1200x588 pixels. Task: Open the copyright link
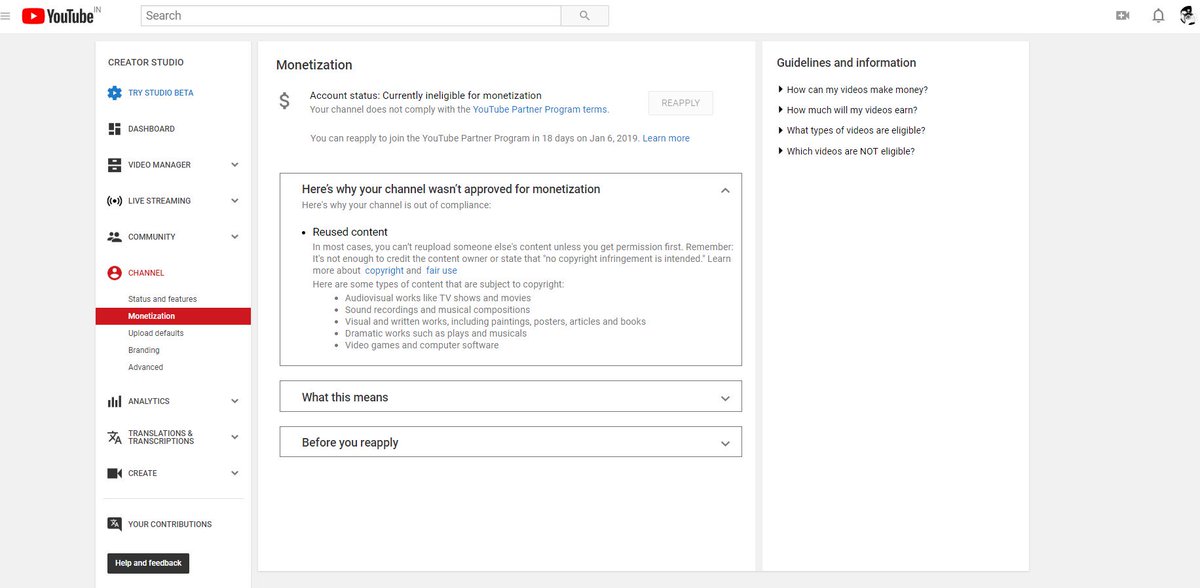click(384, 271)
